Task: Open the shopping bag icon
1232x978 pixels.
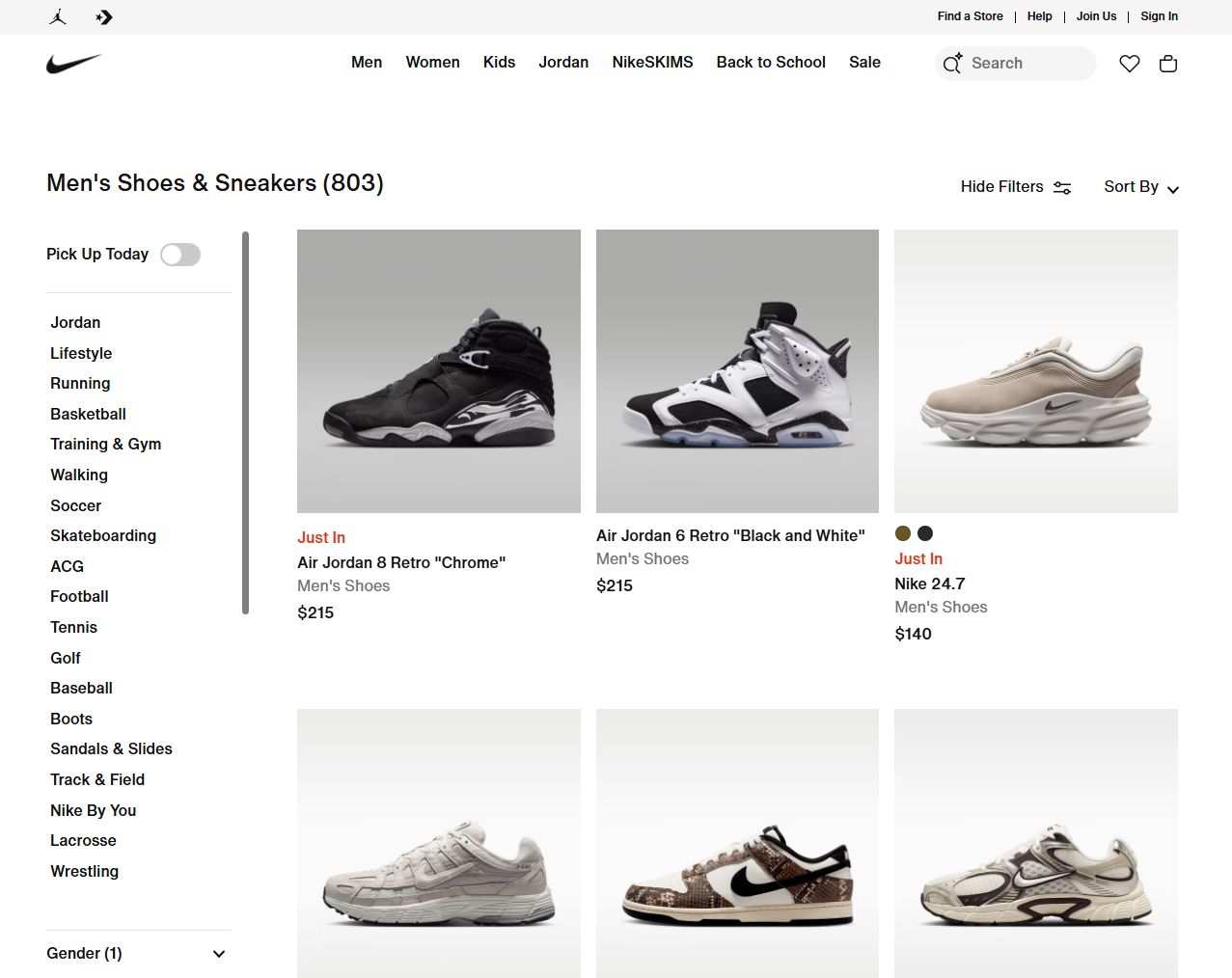Action: [x=1168, y=64]
